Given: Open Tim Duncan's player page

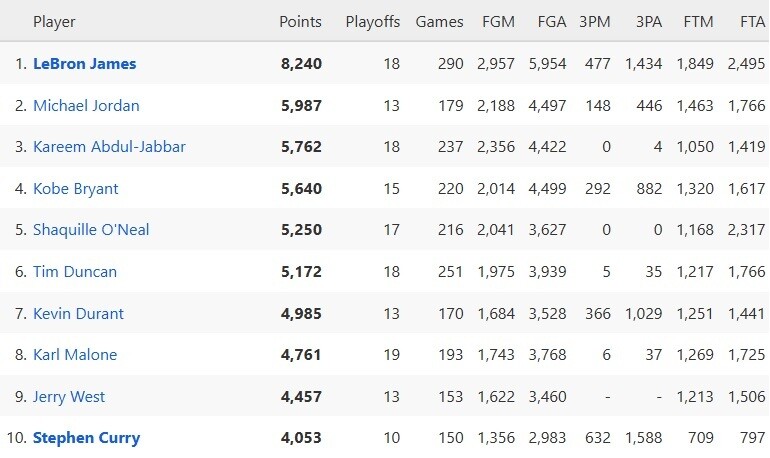Looking at the screenshot, I should [75, 272].
